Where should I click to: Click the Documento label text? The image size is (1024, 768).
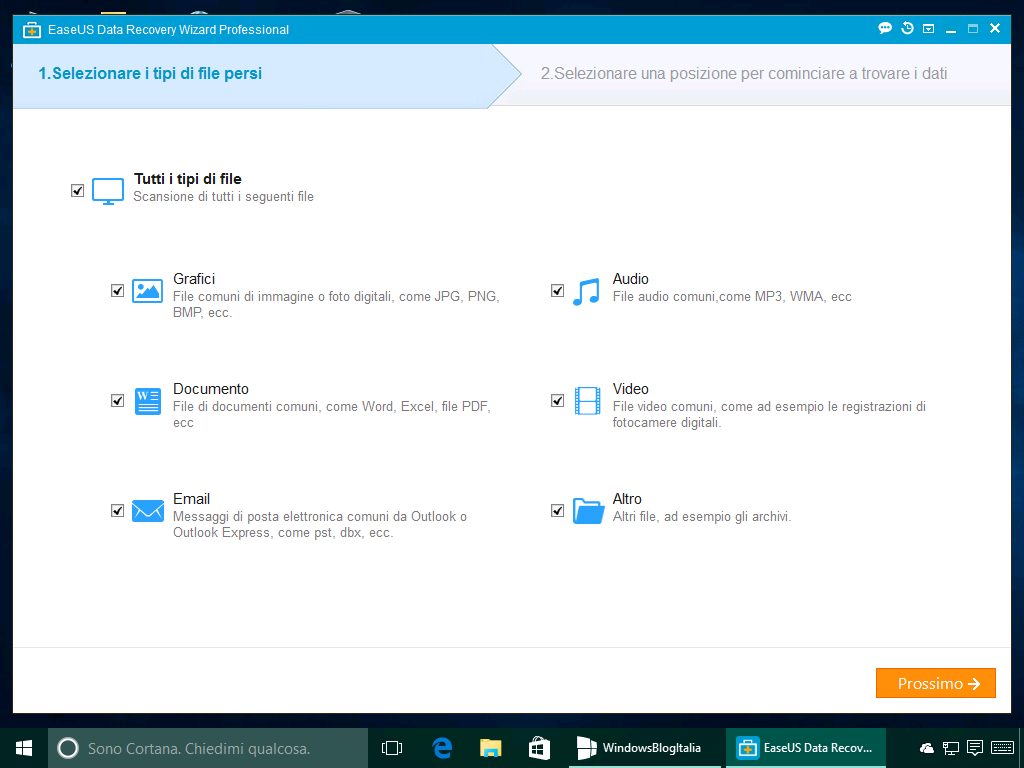211,389
